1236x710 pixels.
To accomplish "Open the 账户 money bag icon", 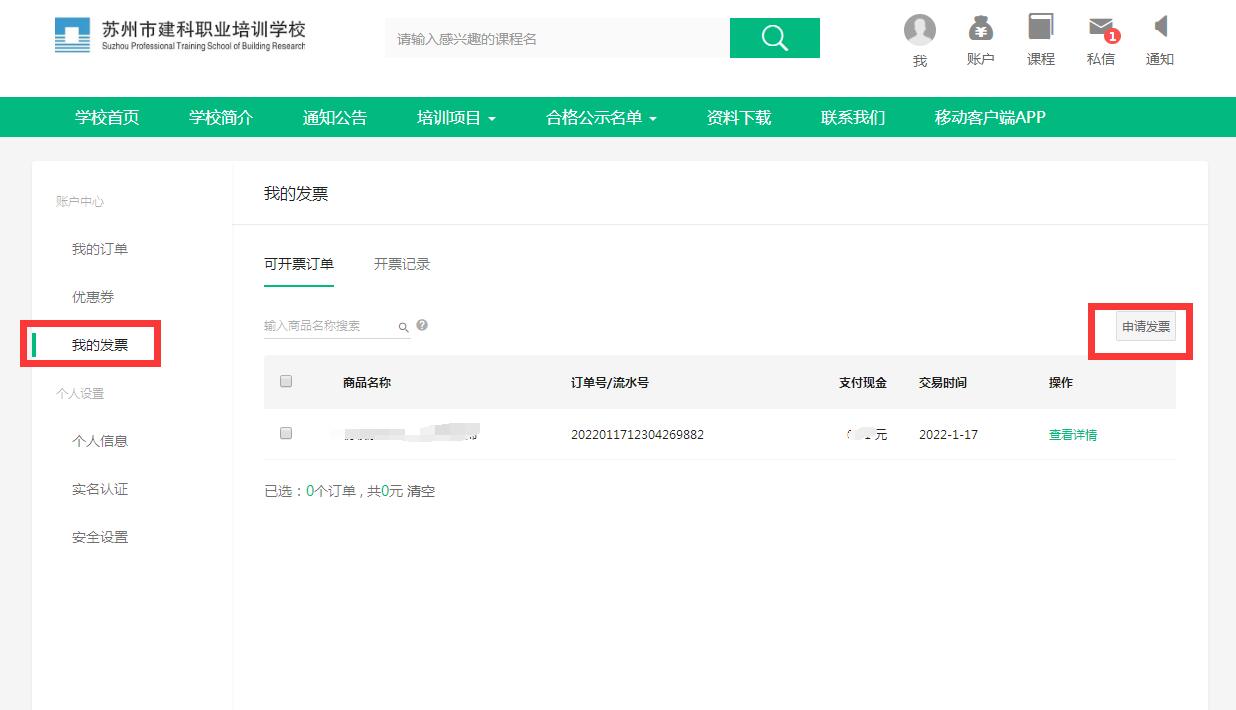I will 980,29.
